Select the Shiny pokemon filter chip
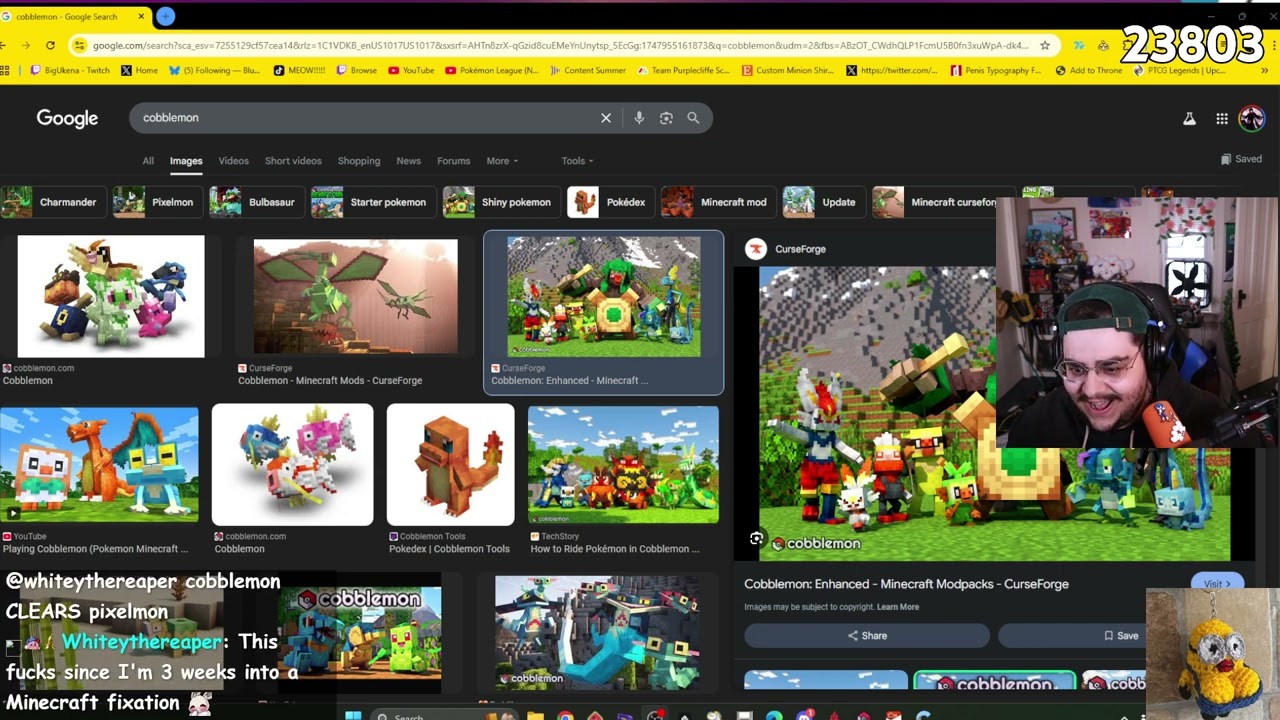The image size is (1280, 720). click(x=500, y=202)
